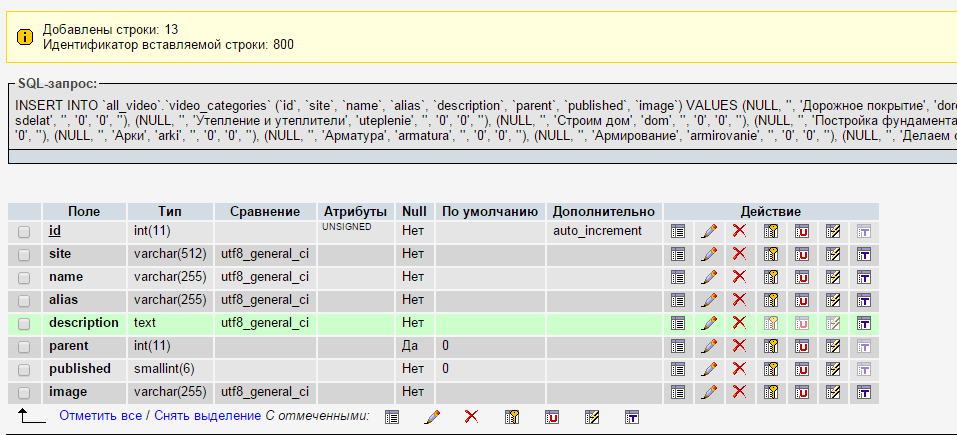Apply unique index to checked fields in bottom toolbar
Screen dimensions: 957x435
click(x=552, y=417)
